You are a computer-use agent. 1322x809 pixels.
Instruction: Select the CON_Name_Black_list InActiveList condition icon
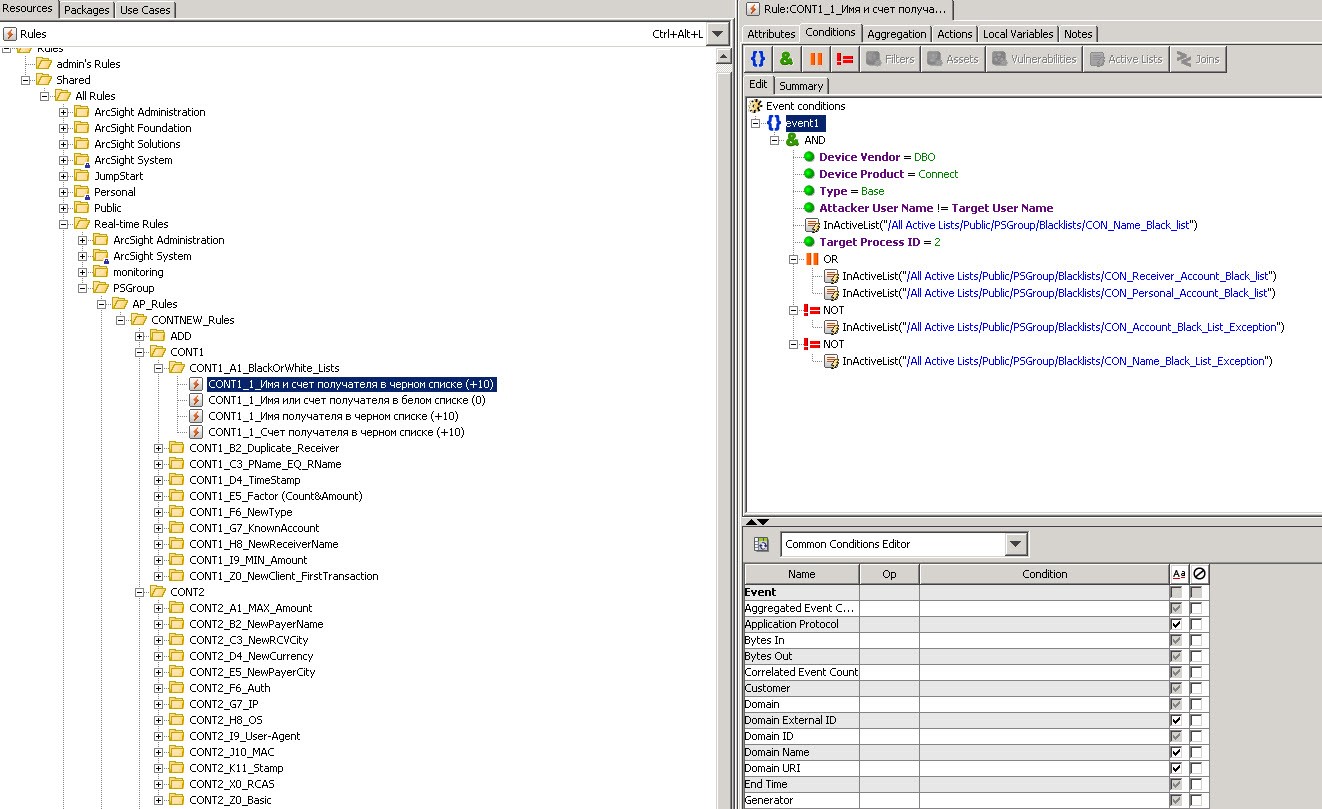812,225
